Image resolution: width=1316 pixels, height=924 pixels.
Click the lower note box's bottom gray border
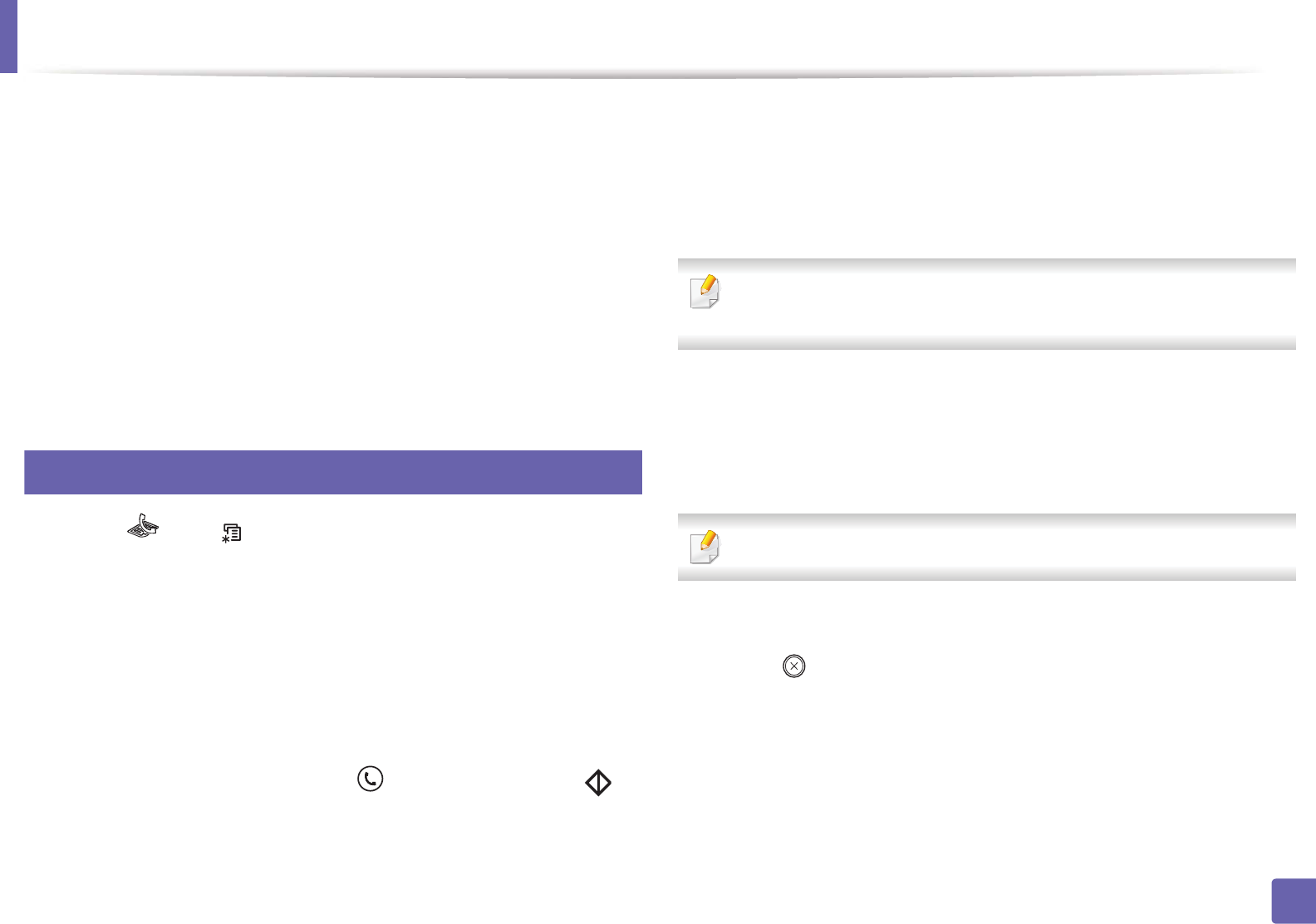987,574
